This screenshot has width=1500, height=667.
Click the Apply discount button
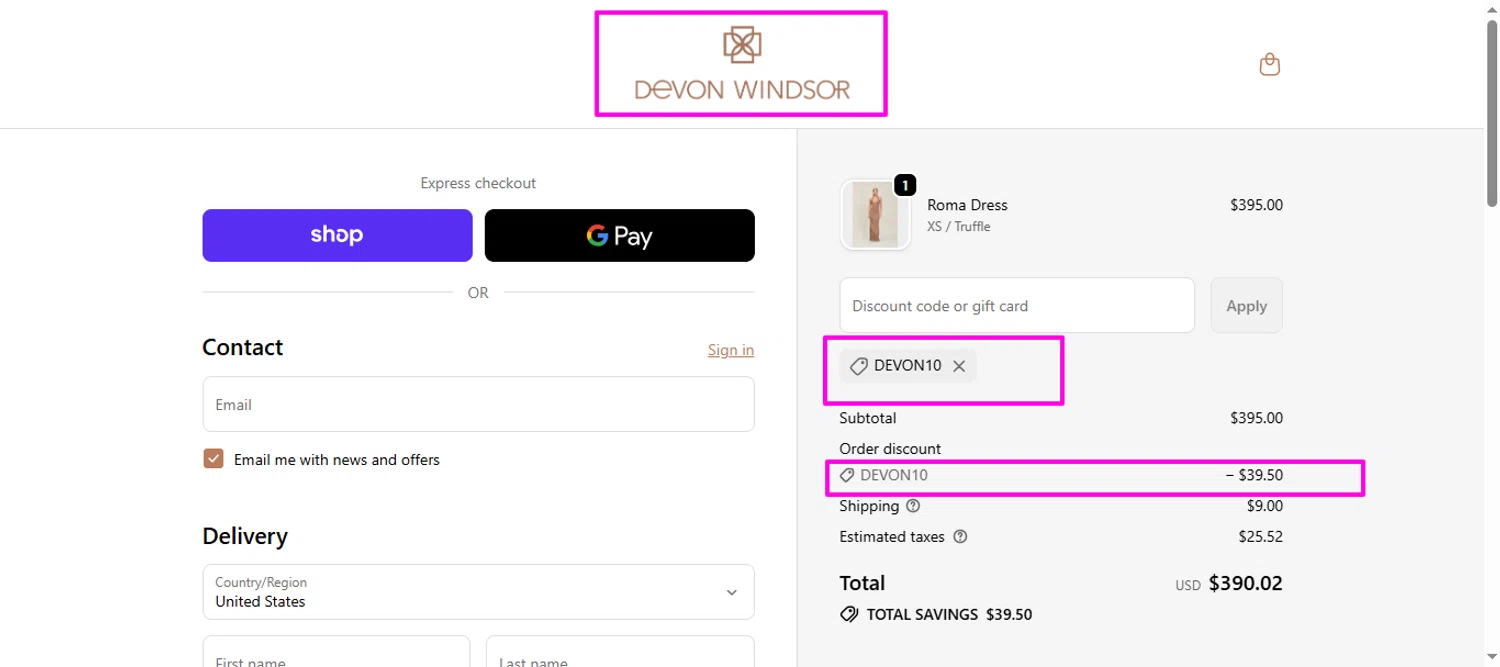pyautogui.click(x=1246, y=306)
